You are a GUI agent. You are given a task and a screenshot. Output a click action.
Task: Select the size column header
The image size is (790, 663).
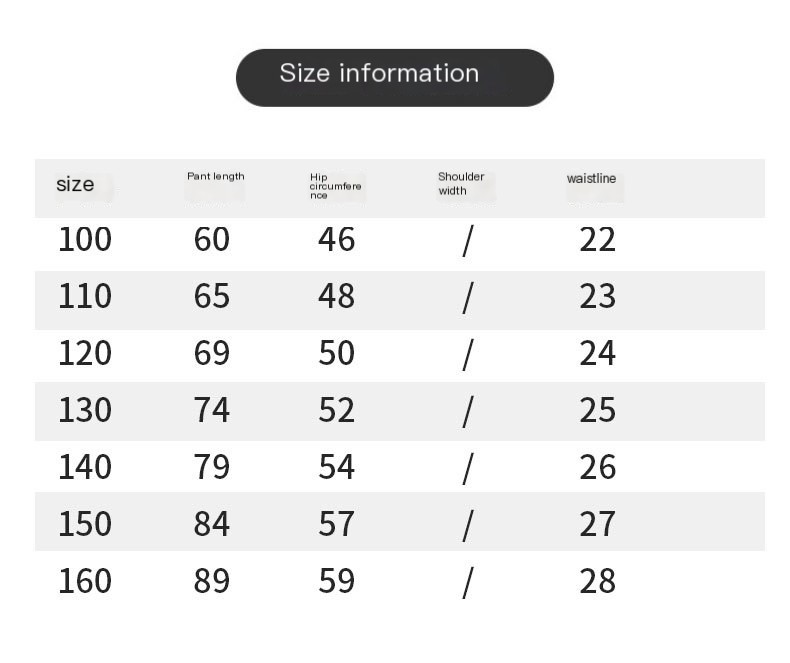click(x=75, y=184)
